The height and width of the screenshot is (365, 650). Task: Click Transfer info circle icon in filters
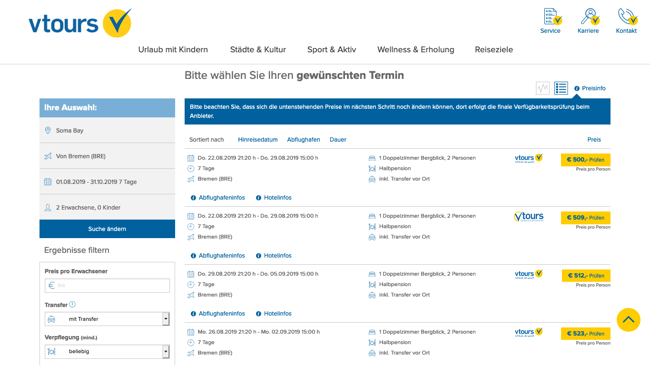[73, 304]
